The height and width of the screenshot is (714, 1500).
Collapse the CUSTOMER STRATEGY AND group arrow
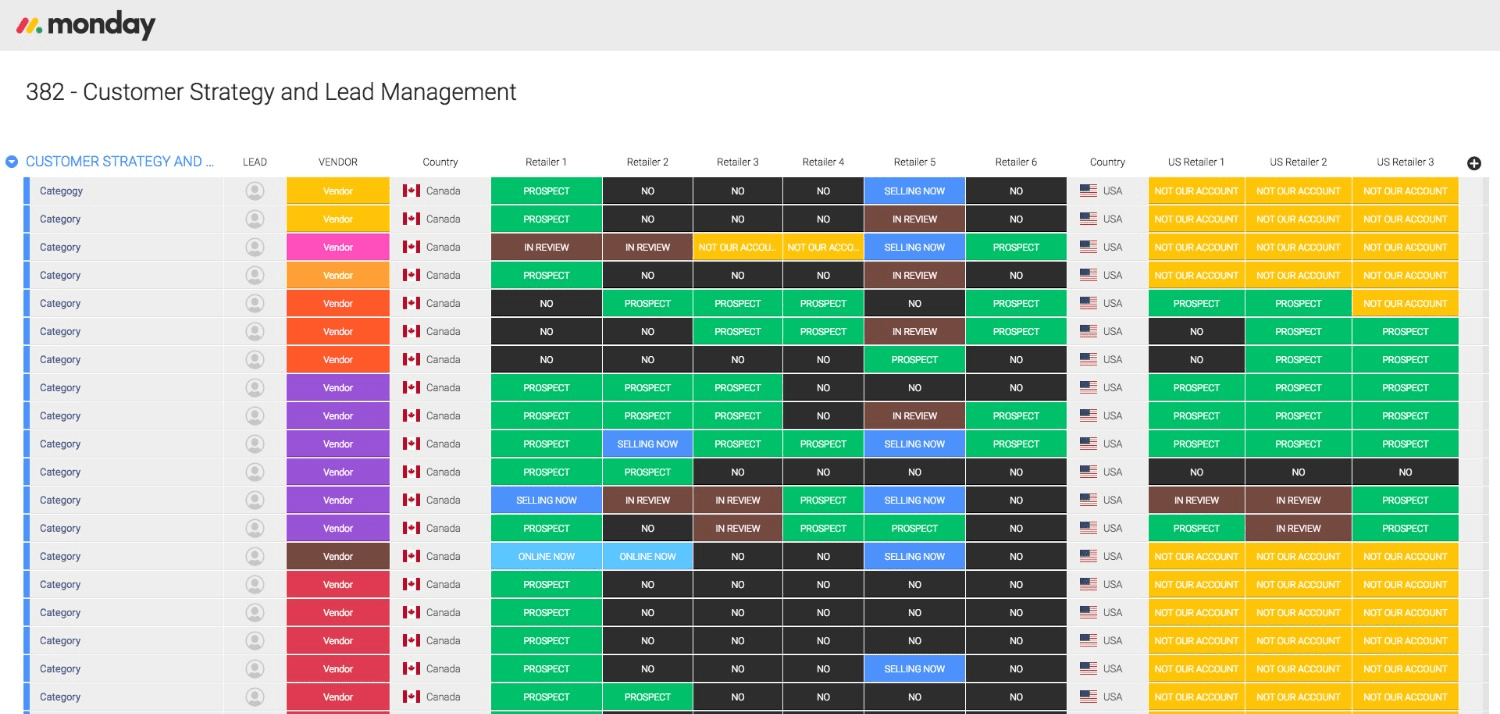pos(12,162)
